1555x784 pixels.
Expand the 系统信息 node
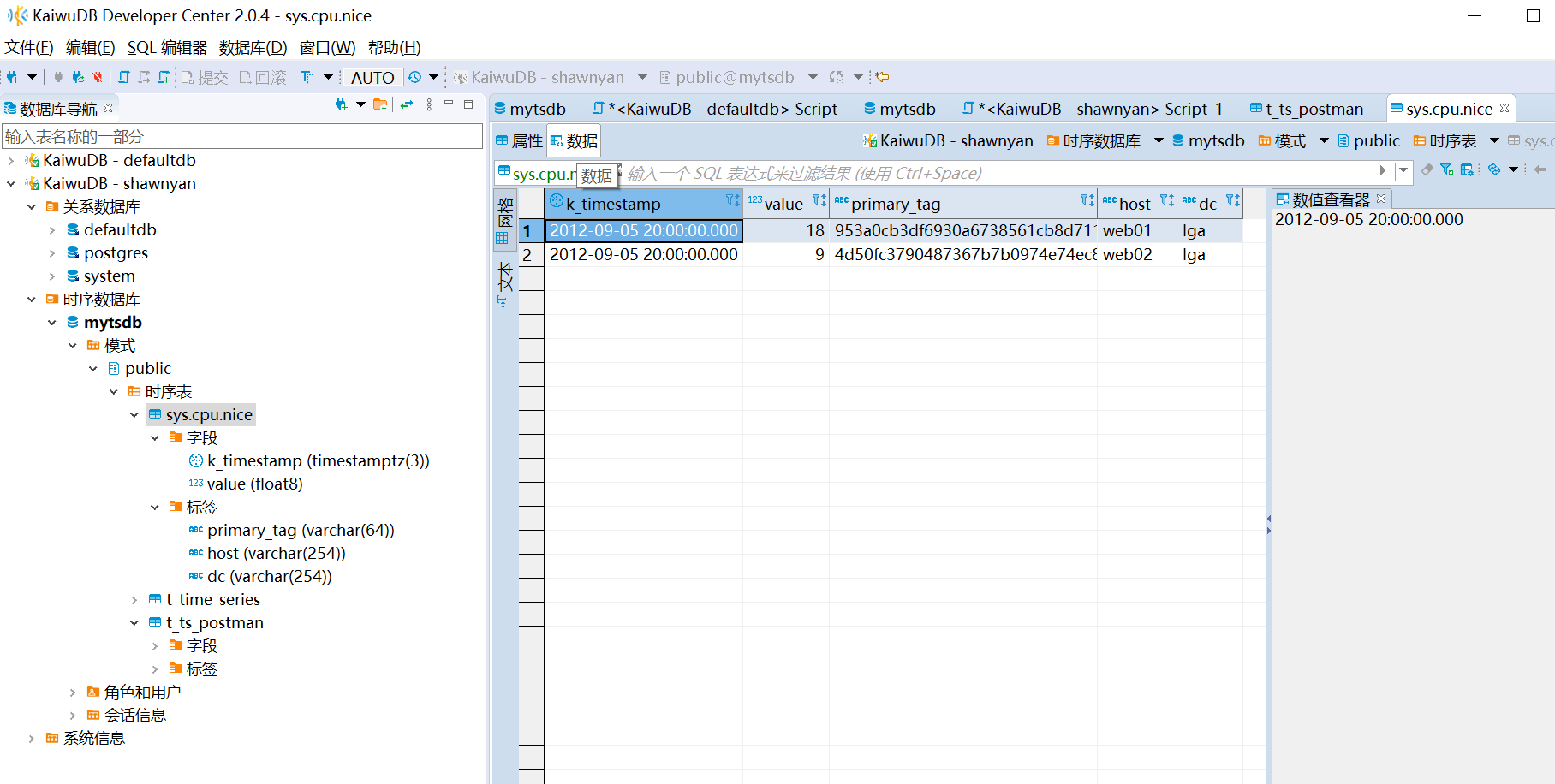coord(32,738)
